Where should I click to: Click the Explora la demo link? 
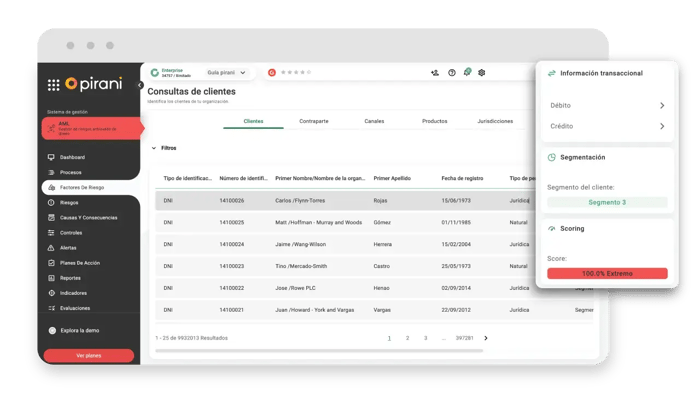click(80, 330)
